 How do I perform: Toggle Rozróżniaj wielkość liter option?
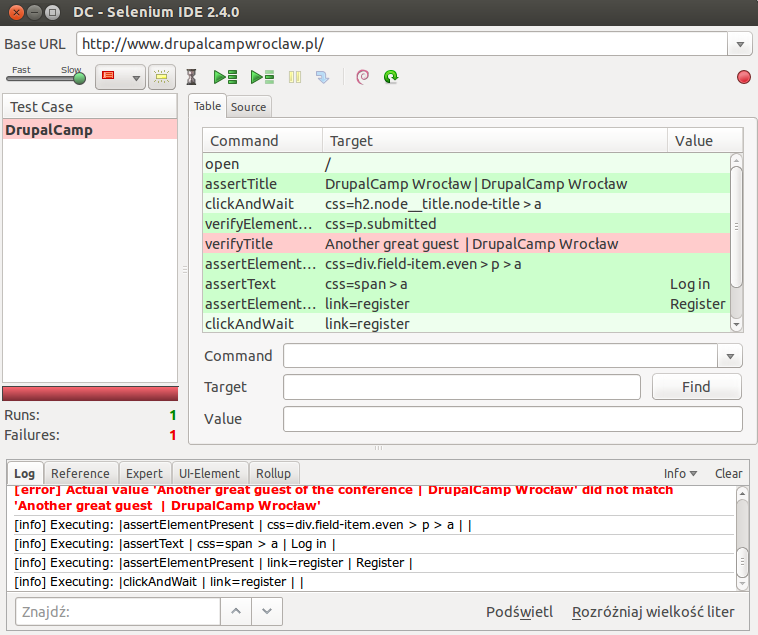[x=653, y=612]
